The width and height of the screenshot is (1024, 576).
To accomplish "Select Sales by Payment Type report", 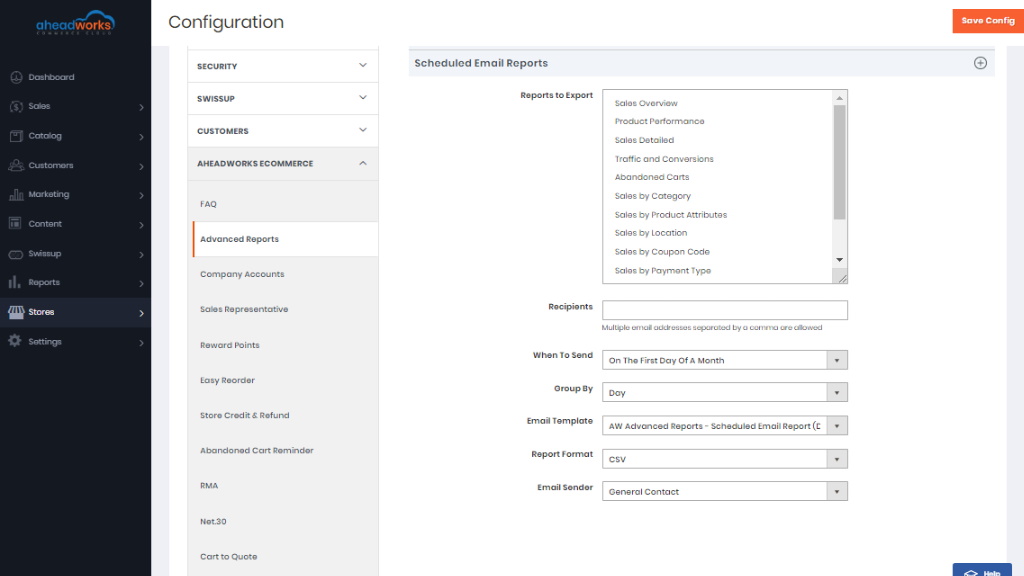I will tap(662, 270).
